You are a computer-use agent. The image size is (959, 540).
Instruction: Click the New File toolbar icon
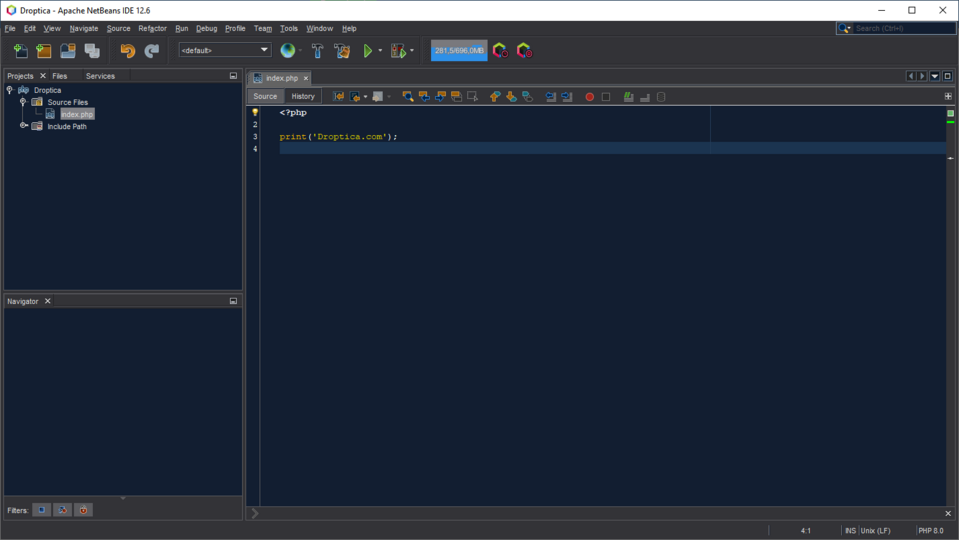click(20, 51)
